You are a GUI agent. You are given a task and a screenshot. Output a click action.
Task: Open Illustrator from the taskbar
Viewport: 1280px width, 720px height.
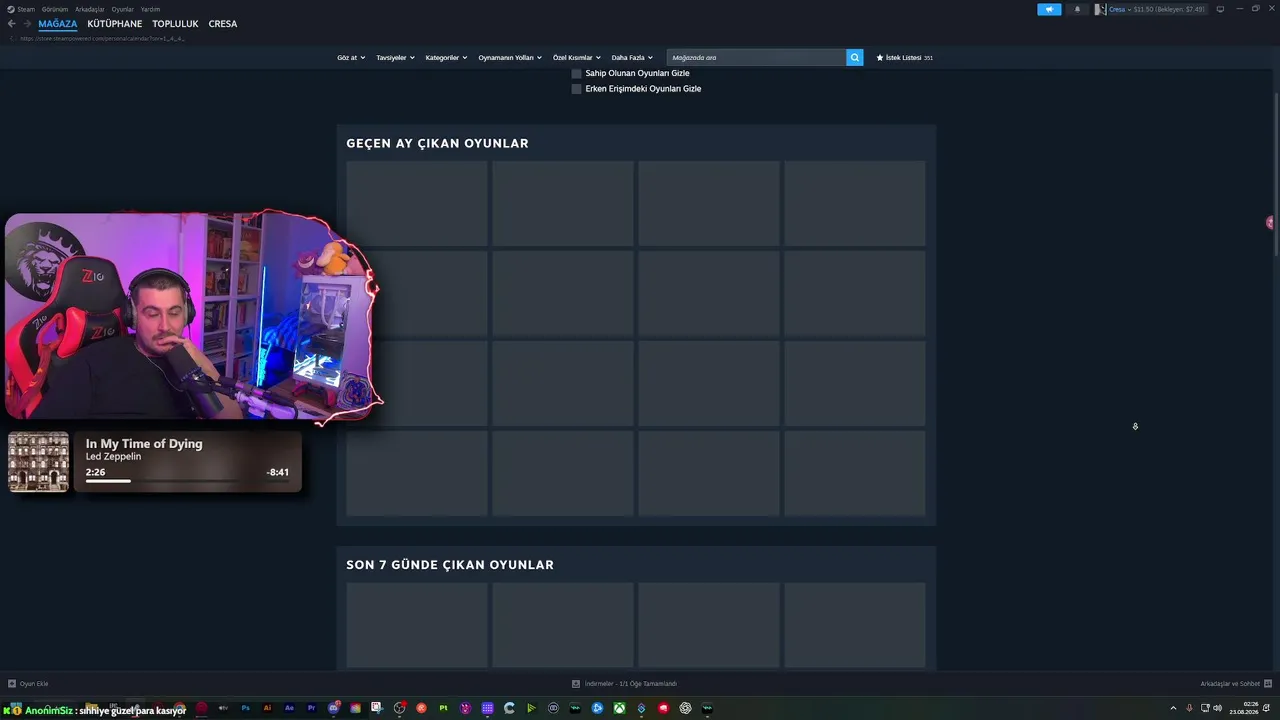click(x=267, y=708)
